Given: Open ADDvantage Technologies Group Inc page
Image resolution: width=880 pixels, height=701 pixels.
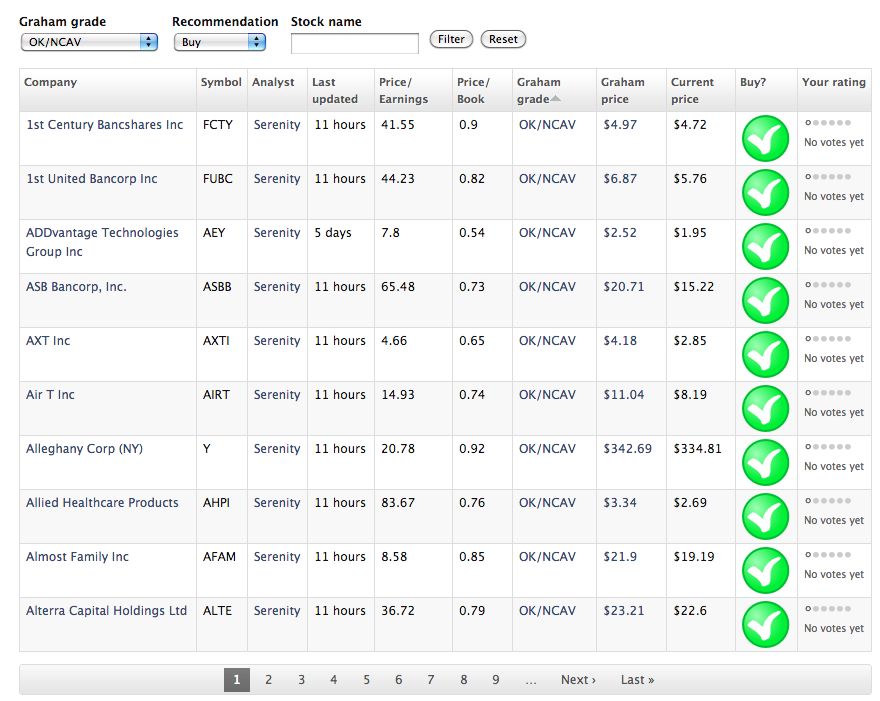Looking at the screenshot, I should [x=102, y=242].
